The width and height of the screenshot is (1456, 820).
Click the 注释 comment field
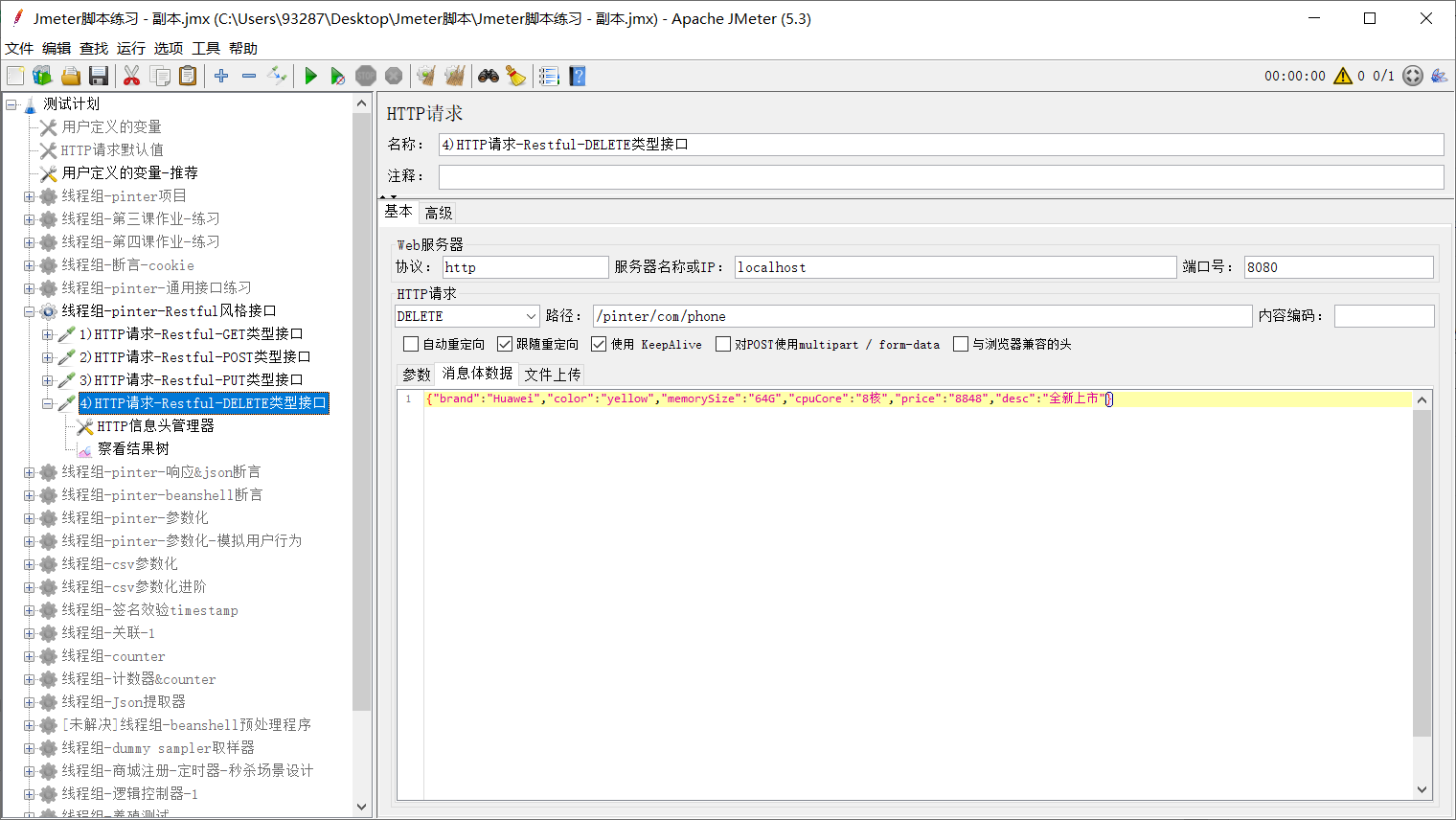click(x=941, y=176)
